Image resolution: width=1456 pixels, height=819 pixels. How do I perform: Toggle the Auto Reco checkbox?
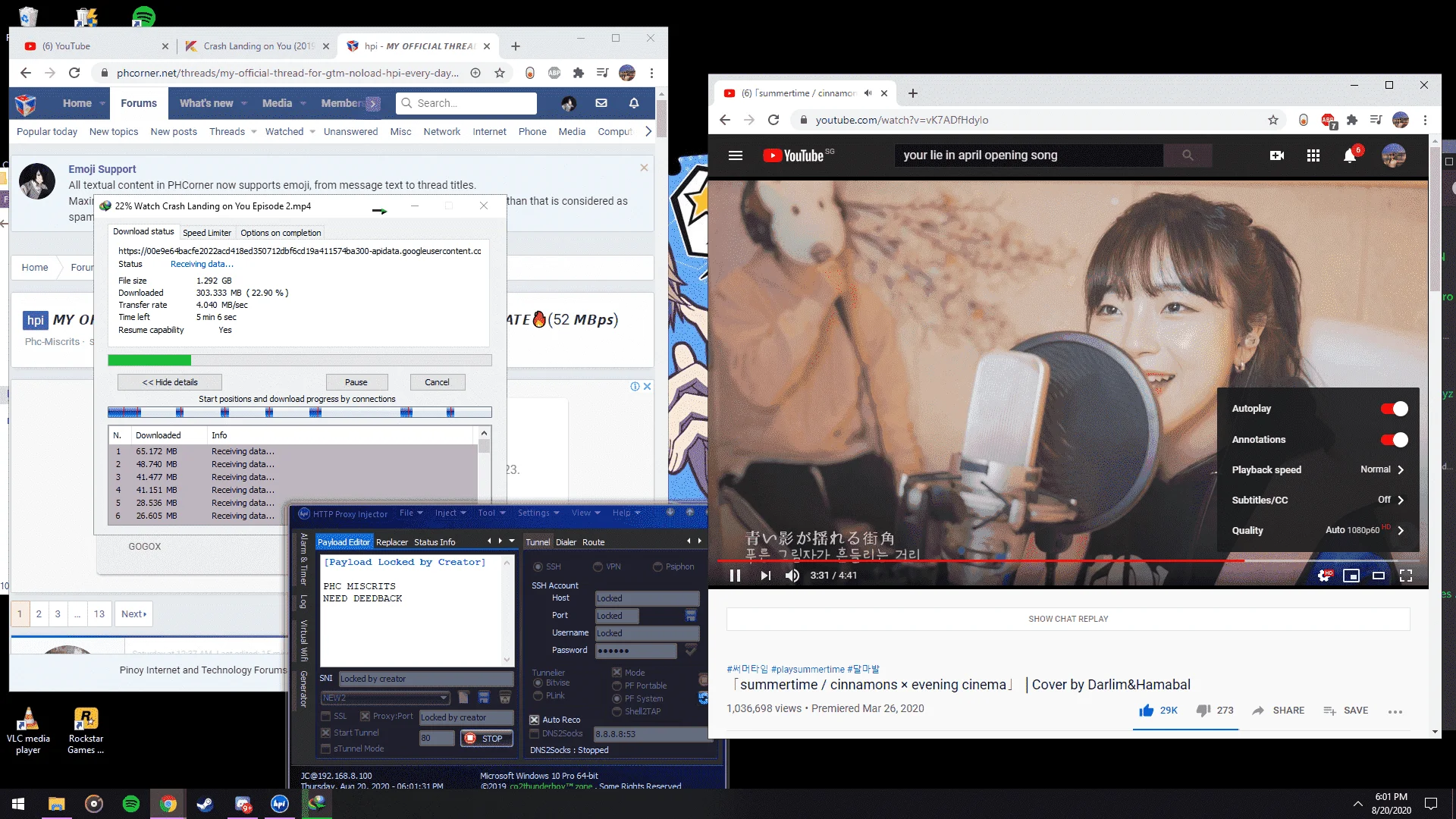pos(535,720)
